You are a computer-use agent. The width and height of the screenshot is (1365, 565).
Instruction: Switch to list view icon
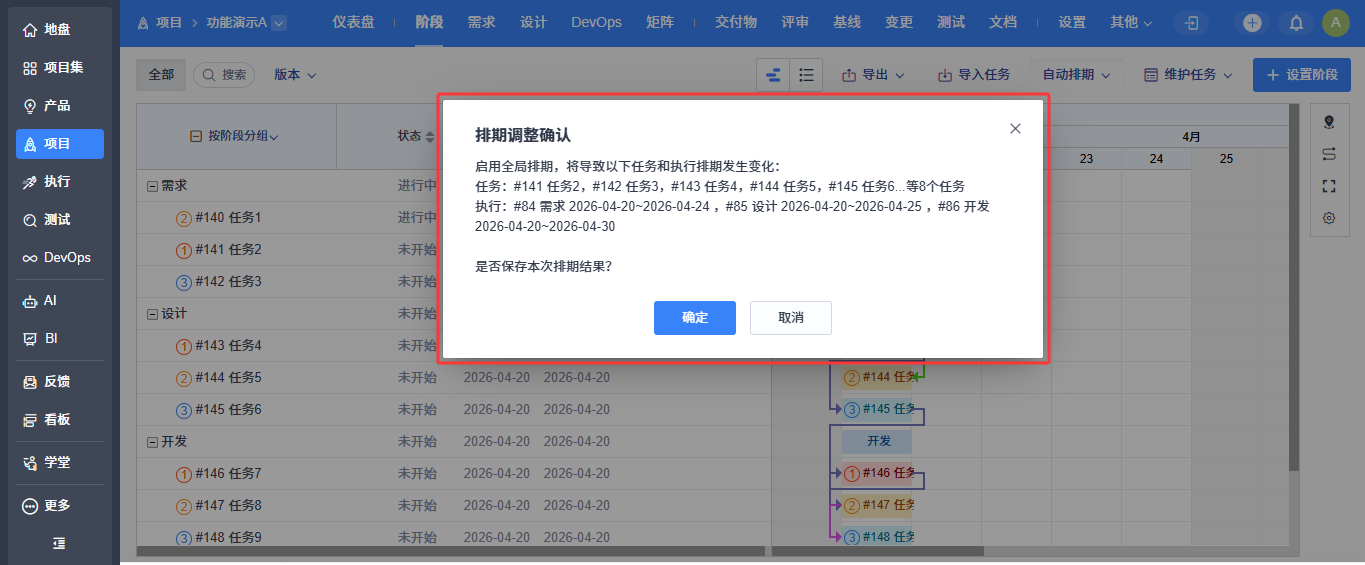(x=806, y=75)
